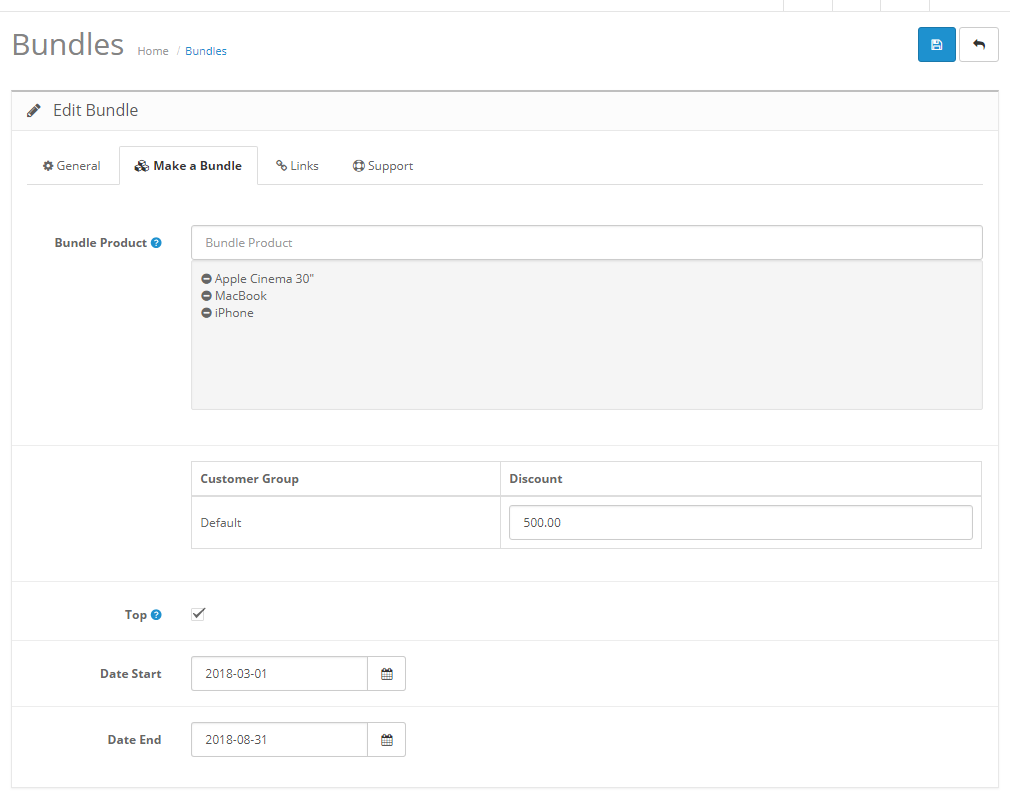Click the 'Date Start' label
Image resolution: width=1010 pixels, height=799 pixels.
click(130, 673)
